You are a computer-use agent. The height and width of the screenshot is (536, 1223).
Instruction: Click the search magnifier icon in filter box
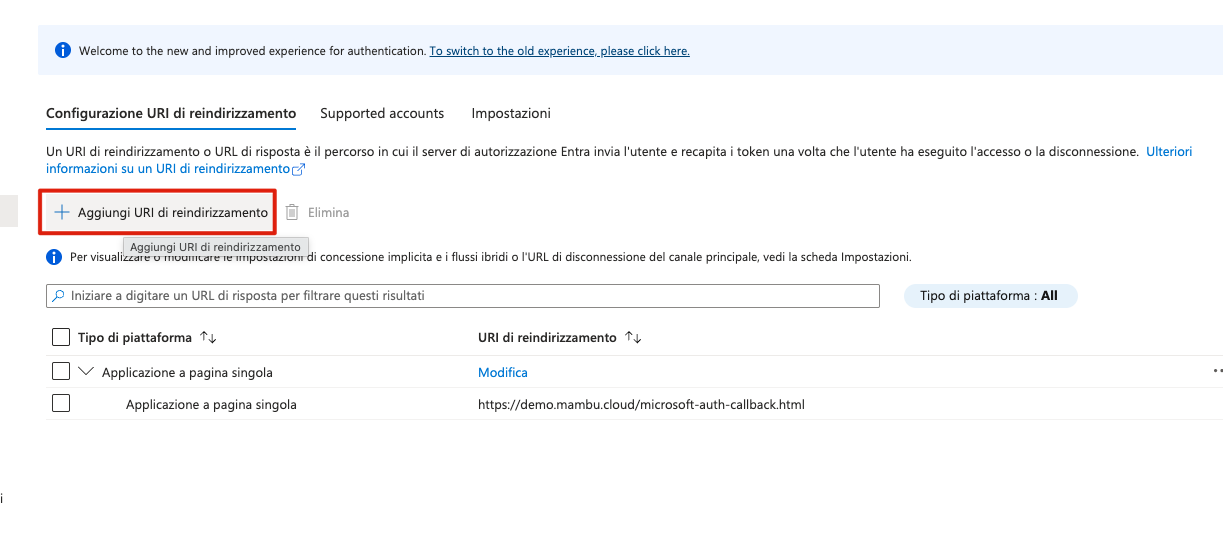[x=59, y=296]
